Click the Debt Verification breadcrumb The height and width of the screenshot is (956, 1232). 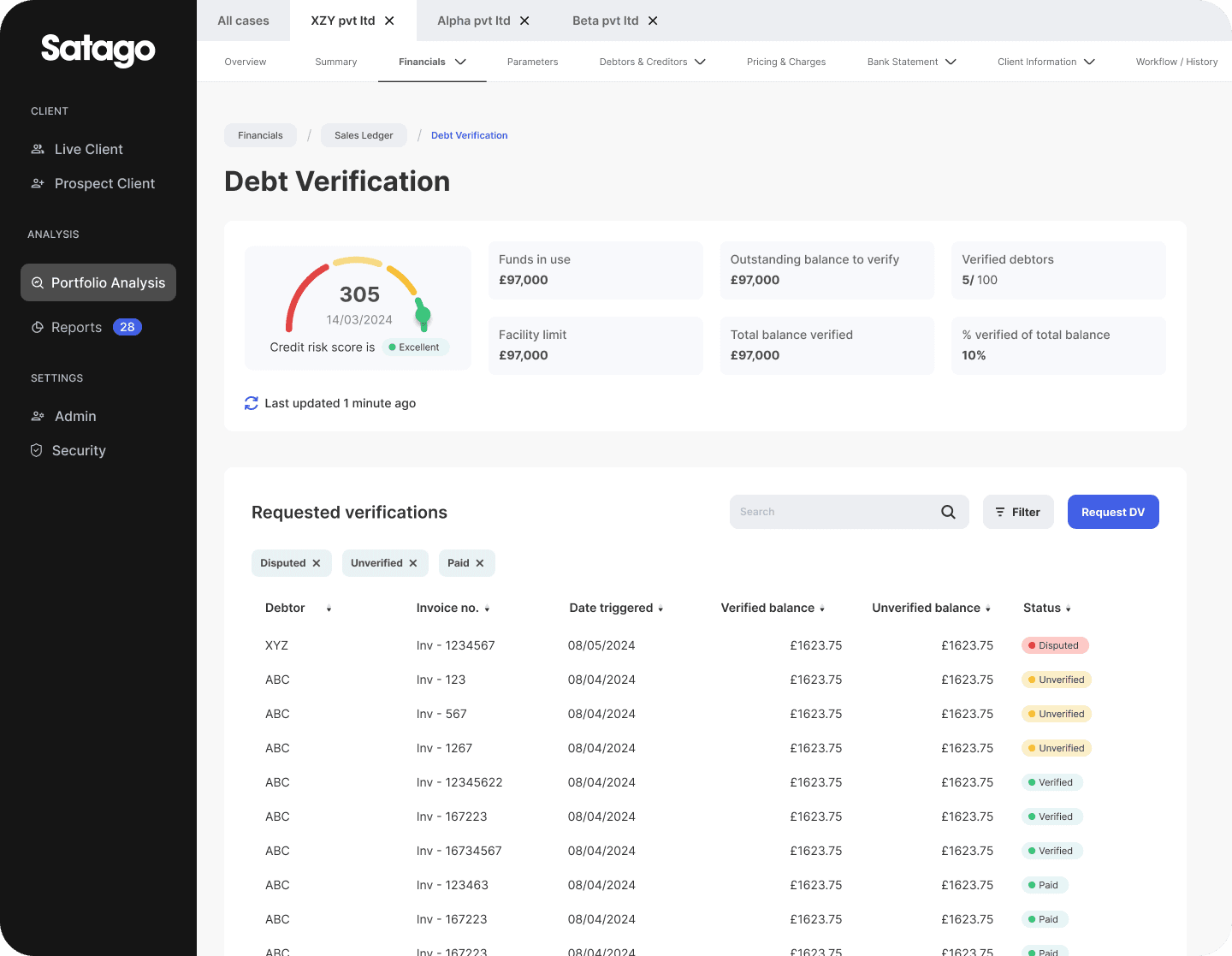tap(470, 135)
